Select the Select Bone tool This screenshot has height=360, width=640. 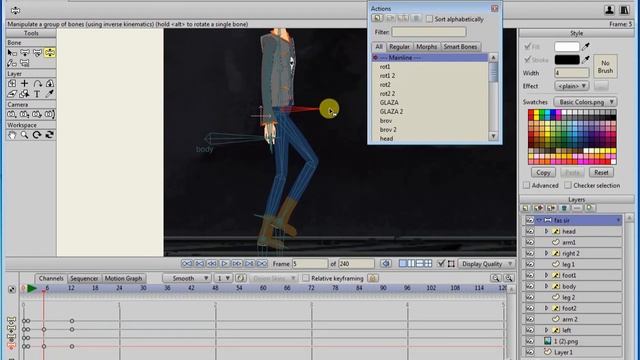pos(12,53)
